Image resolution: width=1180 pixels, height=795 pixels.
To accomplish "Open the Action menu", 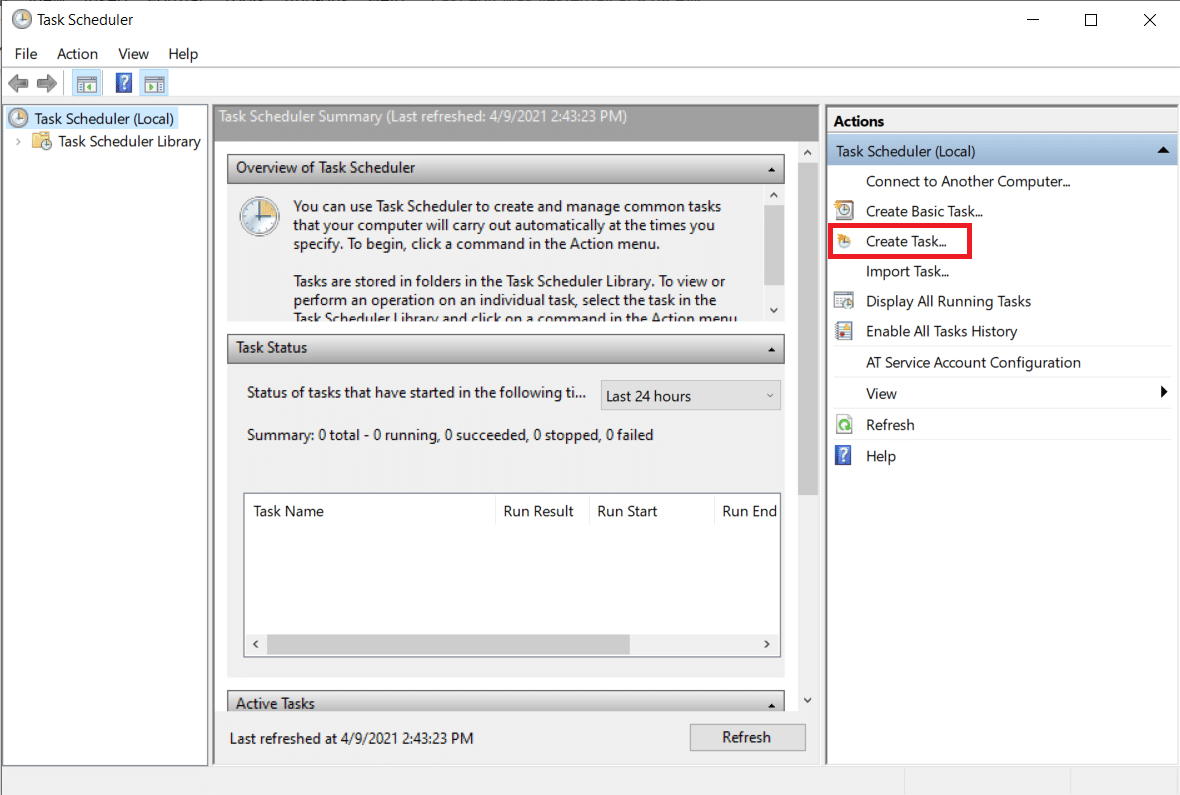I will 78,54.
